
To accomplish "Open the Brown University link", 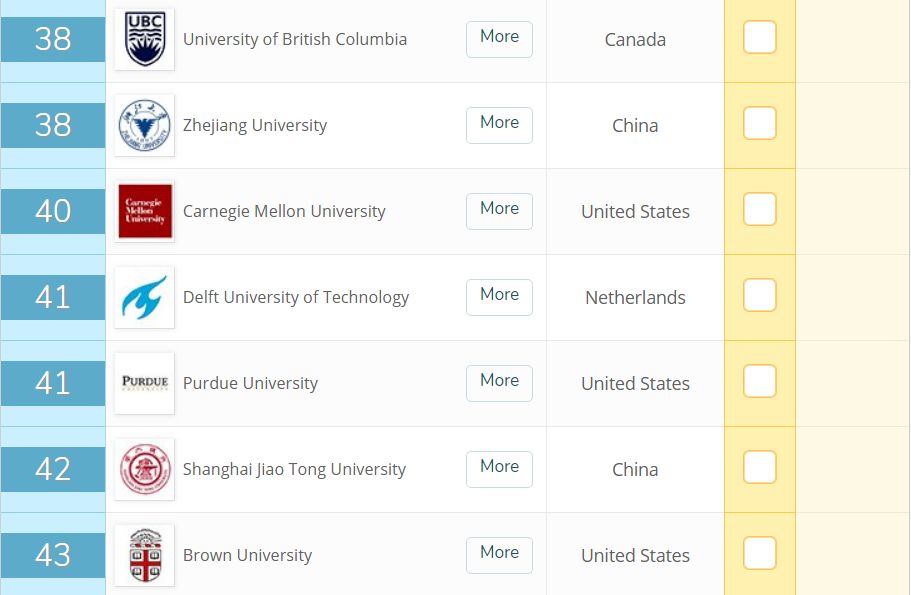I will (x=247, y=555).
